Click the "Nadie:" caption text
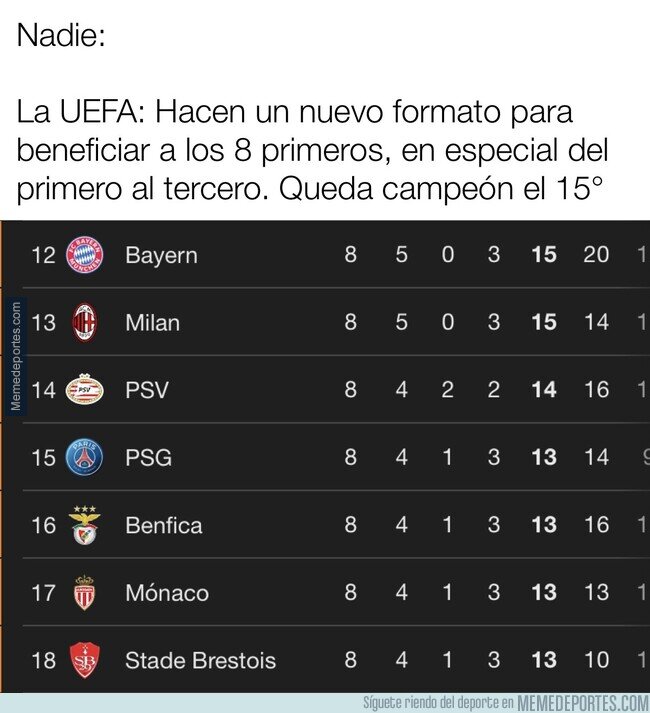Viewport: 650px width, 713px height. point(60,40)
